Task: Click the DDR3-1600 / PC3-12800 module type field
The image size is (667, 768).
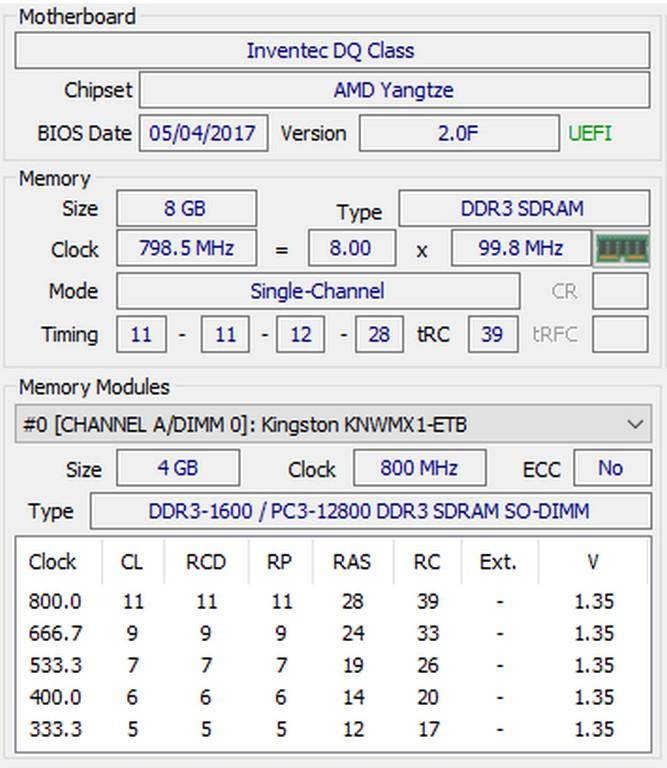Action: (x=369, y=511)
